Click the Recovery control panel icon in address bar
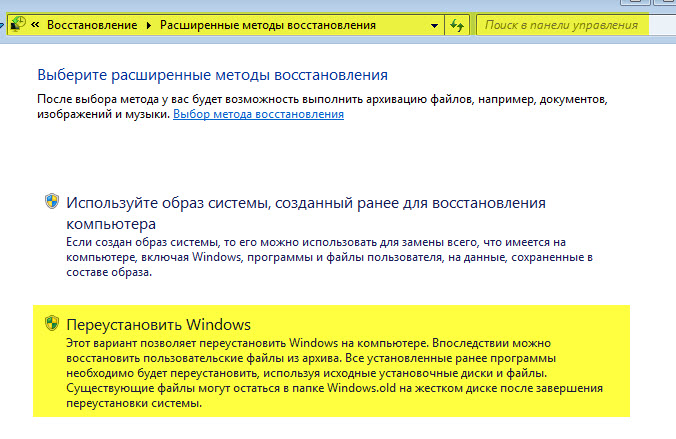The width and height of the screenshot is (676, 439). [18, 25]
